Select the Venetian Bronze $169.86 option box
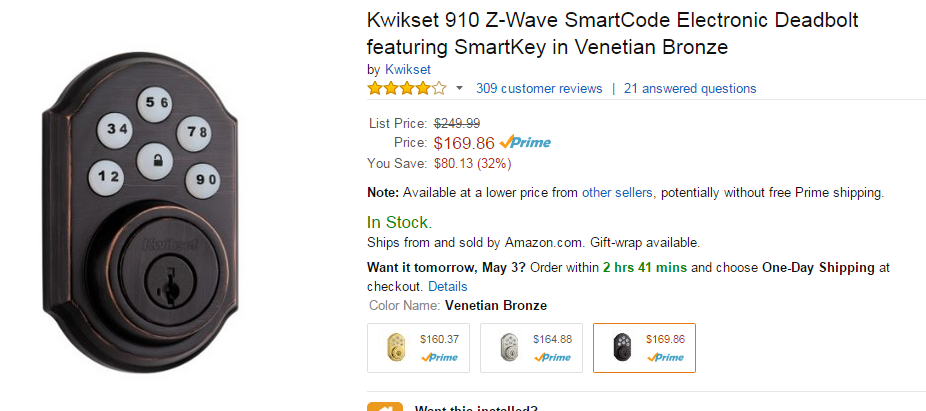The image size is (926, 411). click(x=644, y=347)
